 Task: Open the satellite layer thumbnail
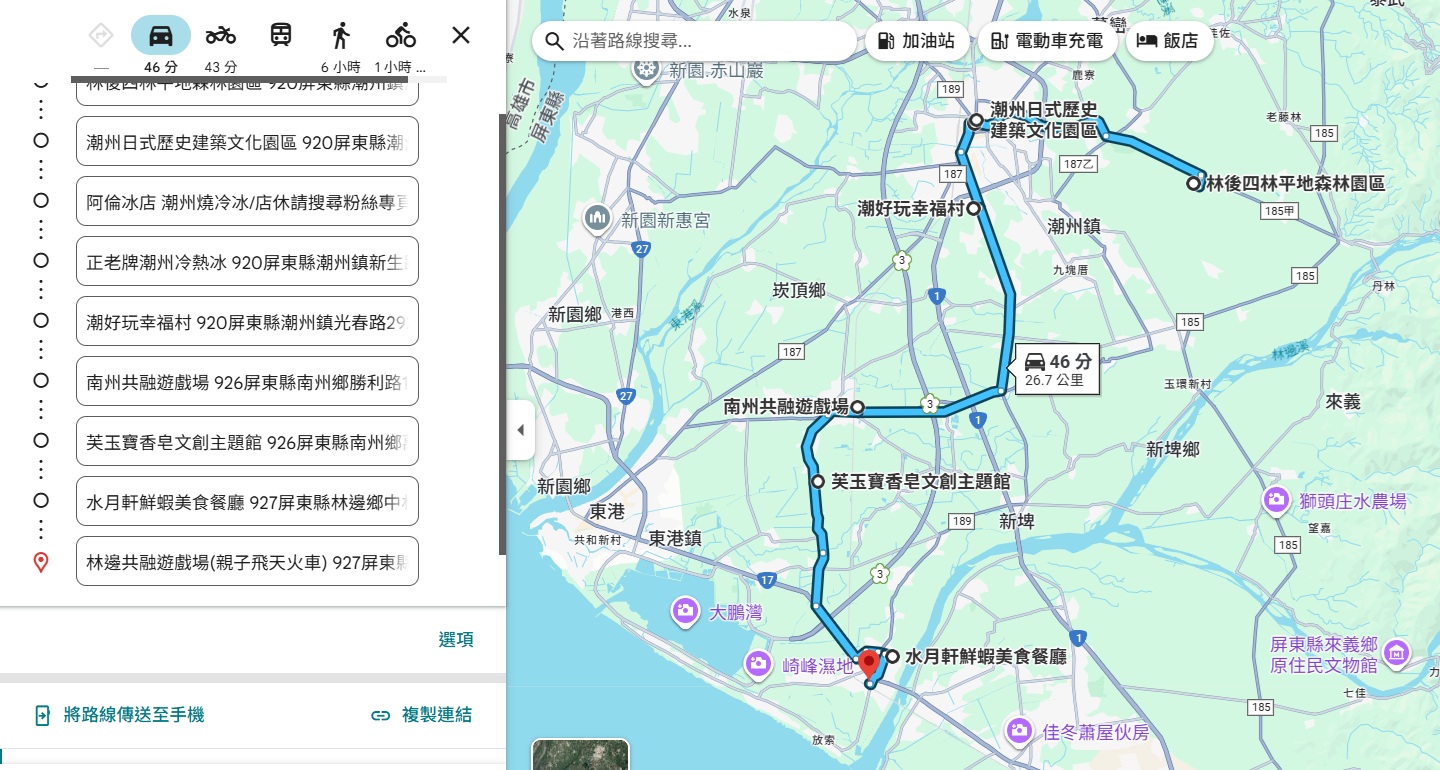(x=580, y=755)
